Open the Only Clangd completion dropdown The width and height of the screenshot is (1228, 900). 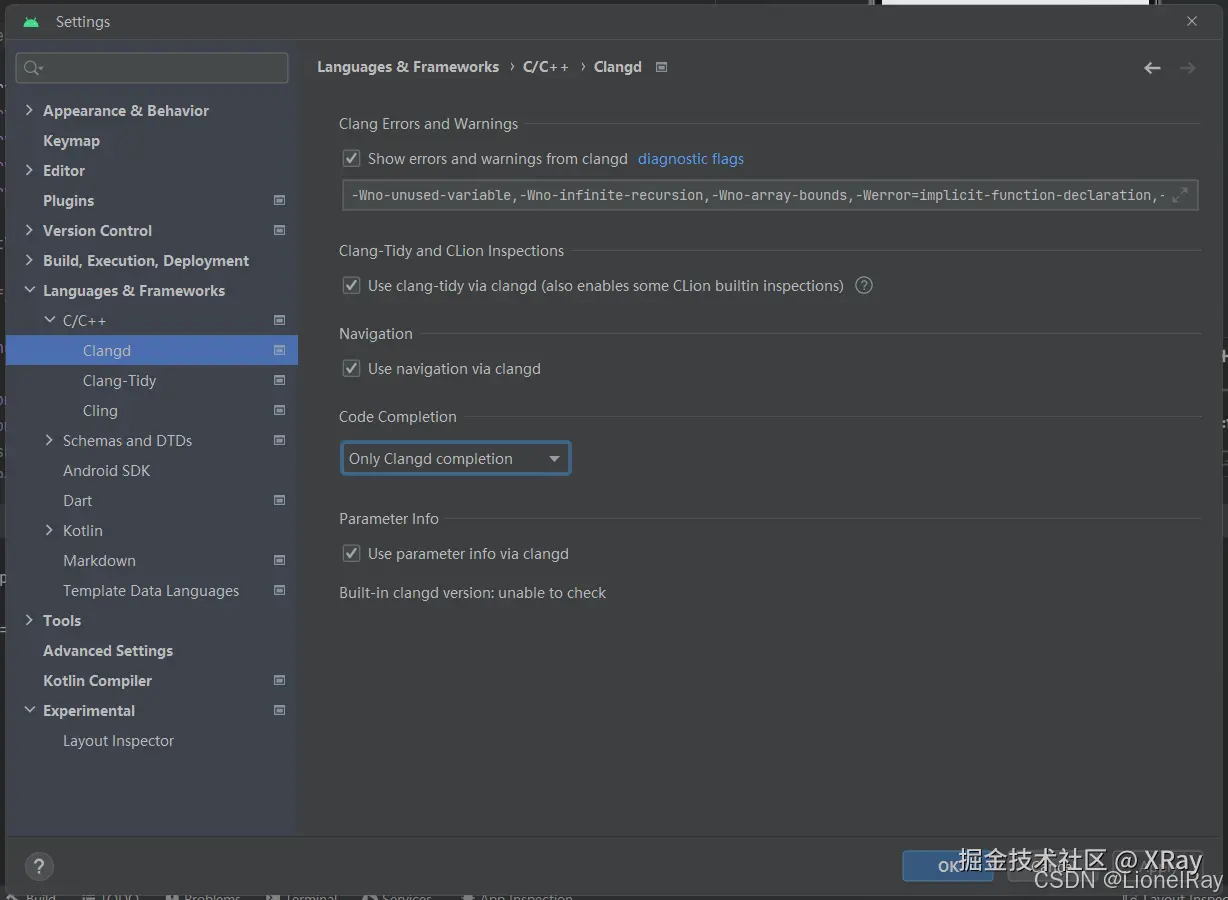pyautogui.click(x=456, y=458)
